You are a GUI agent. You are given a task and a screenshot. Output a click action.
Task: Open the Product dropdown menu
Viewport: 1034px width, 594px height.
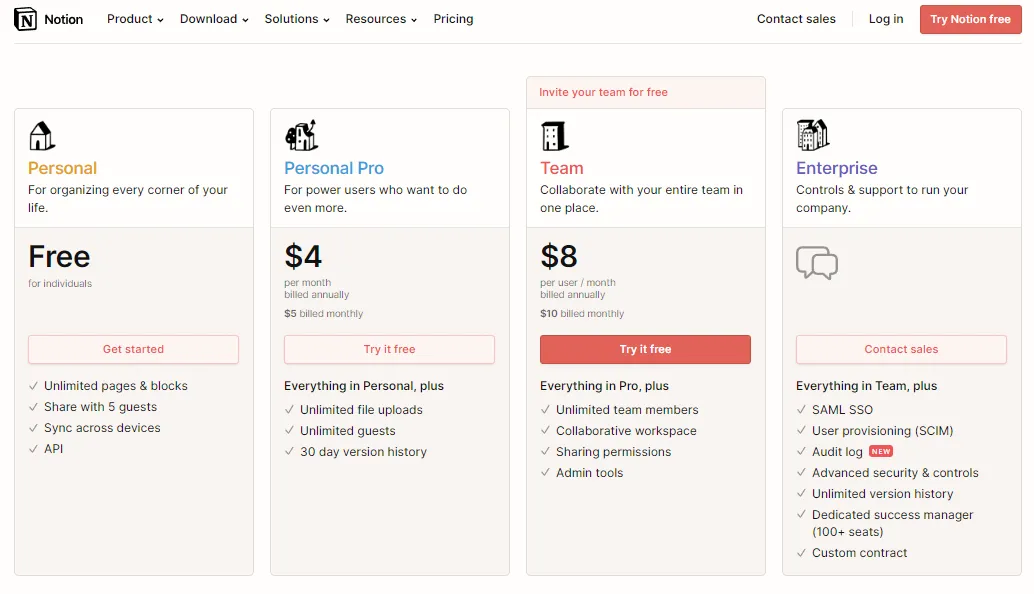[x=135, y=19]
